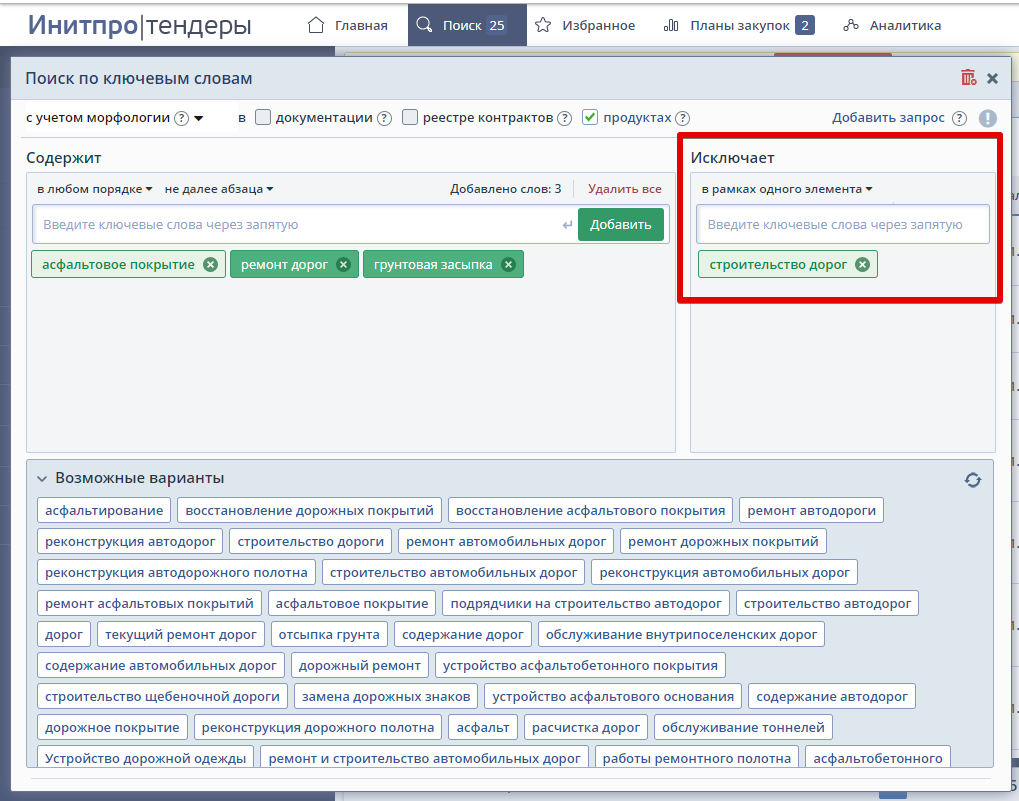Open help icon next to морфологии
This screenshot has height=801, width=1019.
[182, 118]
